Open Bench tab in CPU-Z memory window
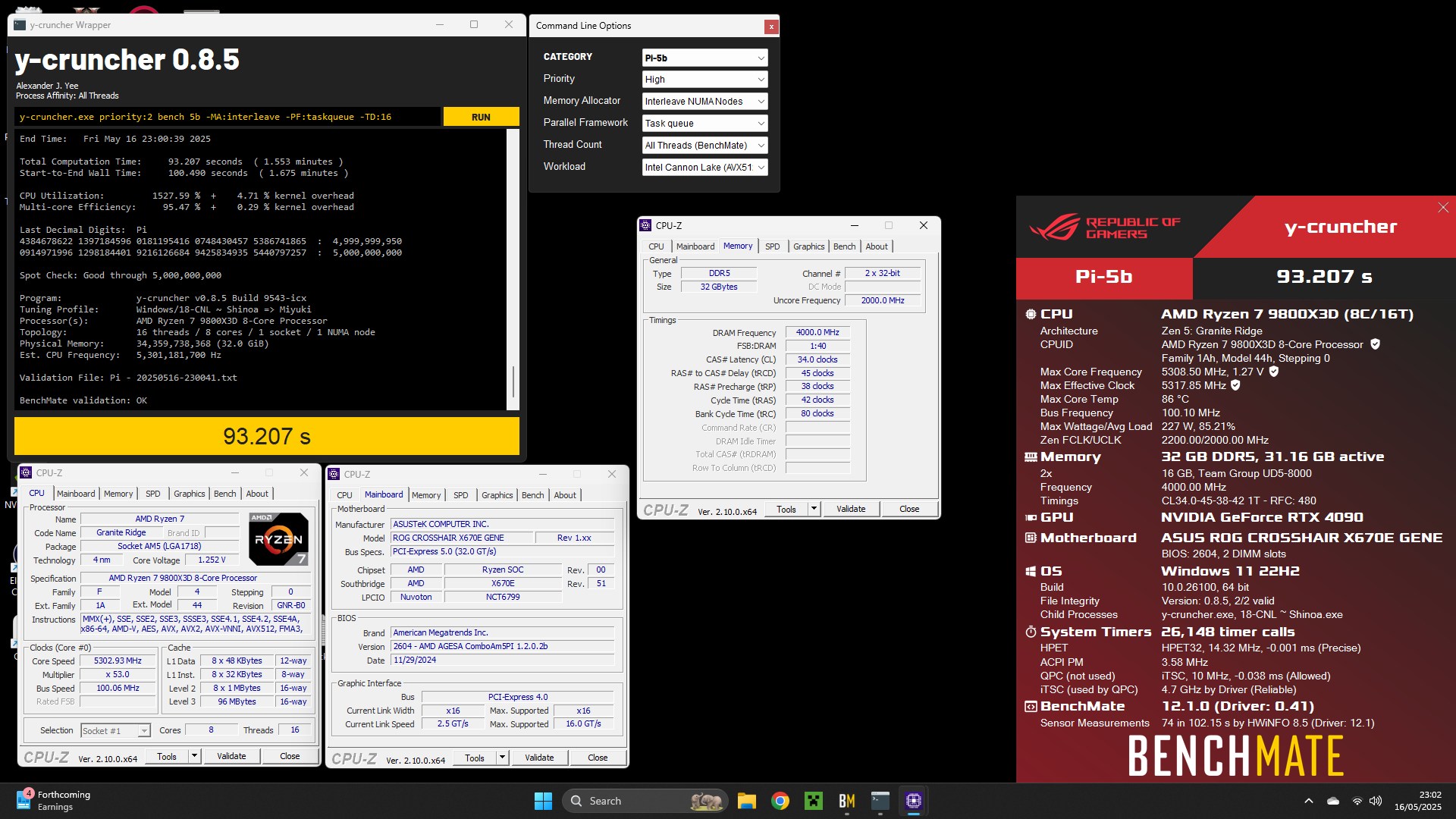The width and height of the screenshot is (1456, 819). (x=844, y=246)
